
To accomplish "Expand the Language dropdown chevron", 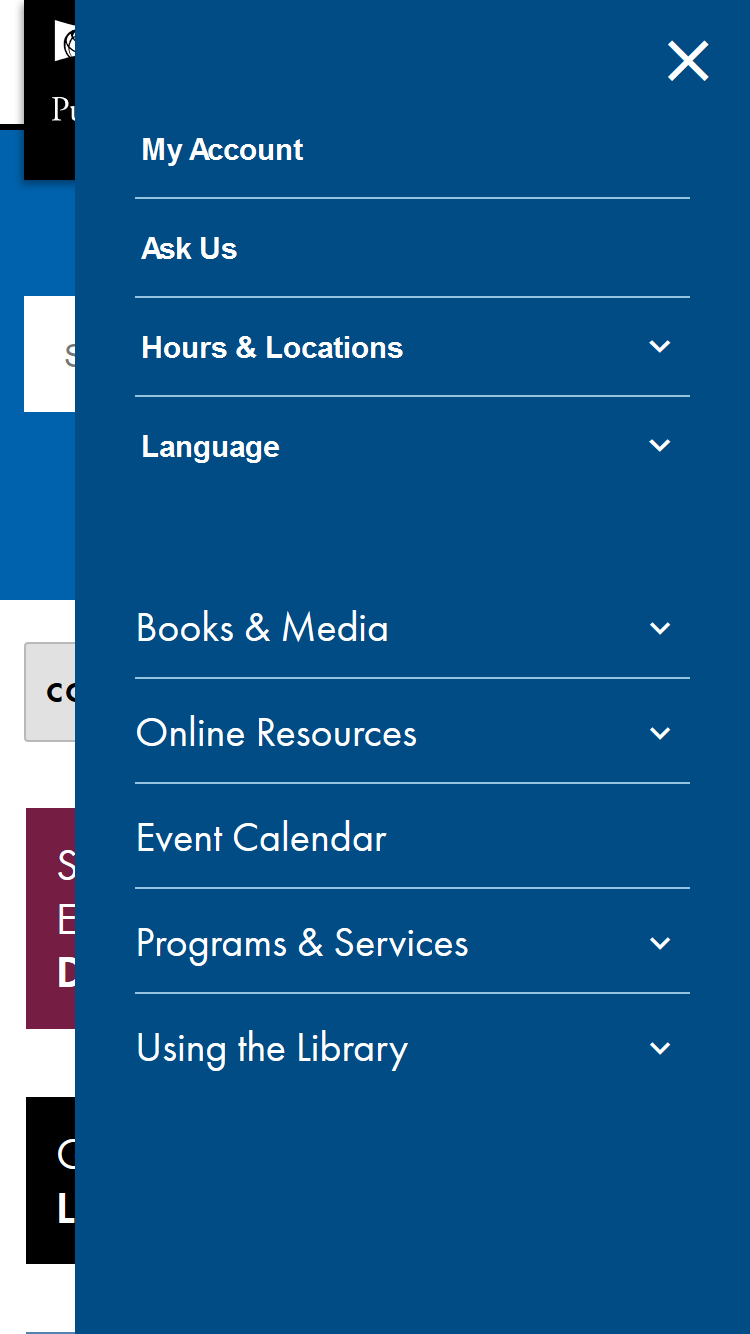I will point(660,446).
